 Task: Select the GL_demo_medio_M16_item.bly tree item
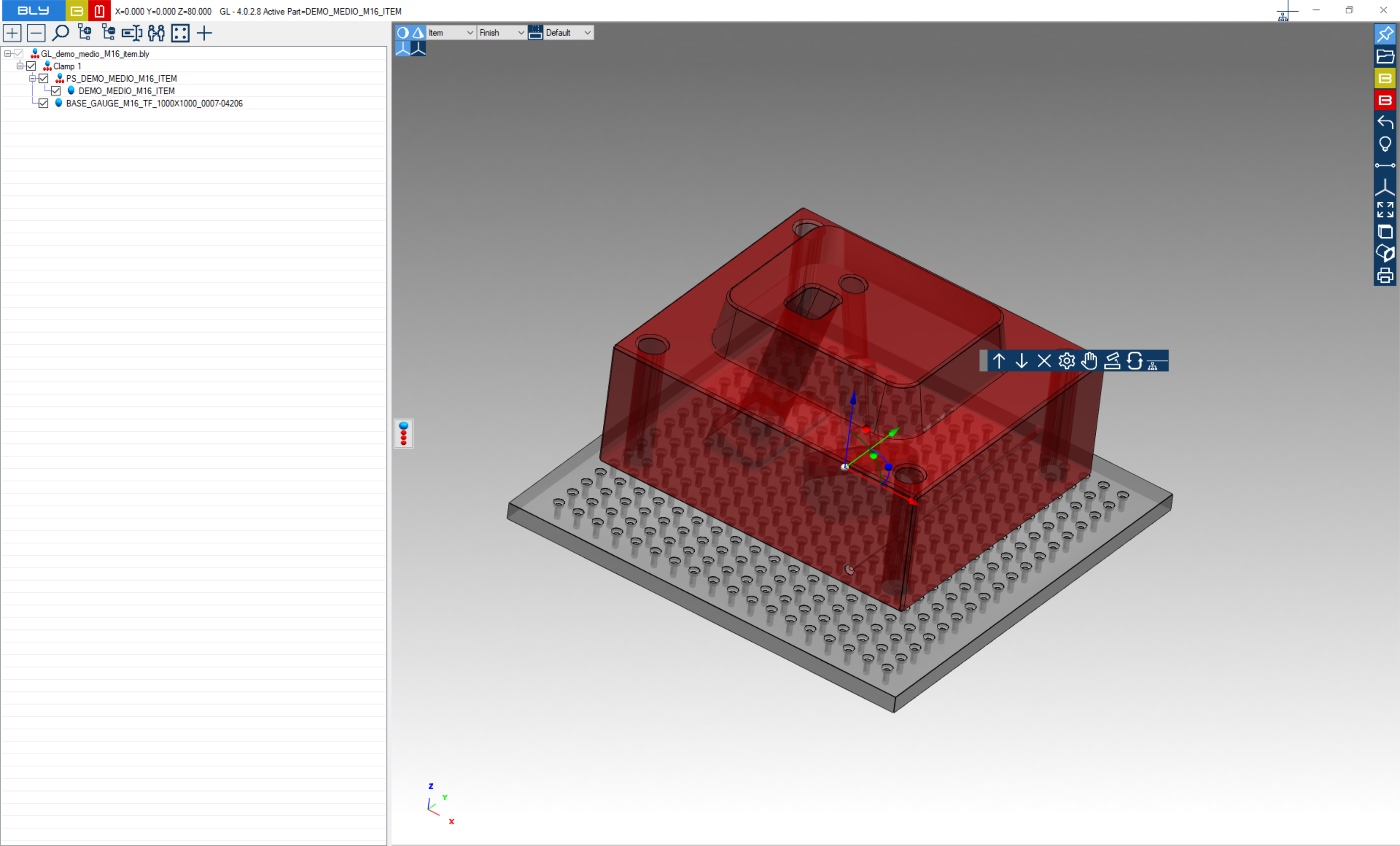pos(95,54)
